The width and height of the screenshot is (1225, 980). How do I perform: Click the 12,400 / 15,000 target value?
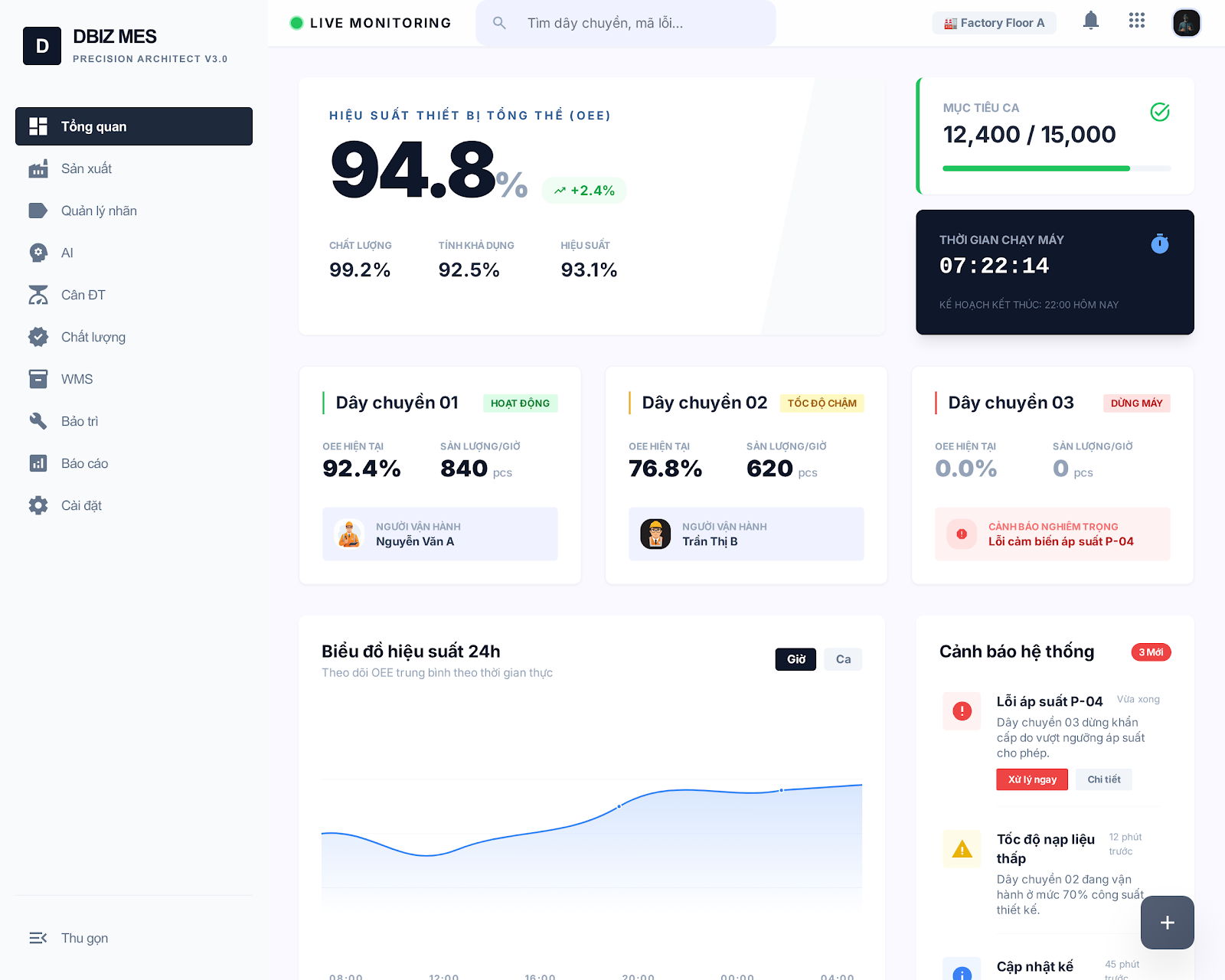pyautogui.click(x=1029, y=135)
